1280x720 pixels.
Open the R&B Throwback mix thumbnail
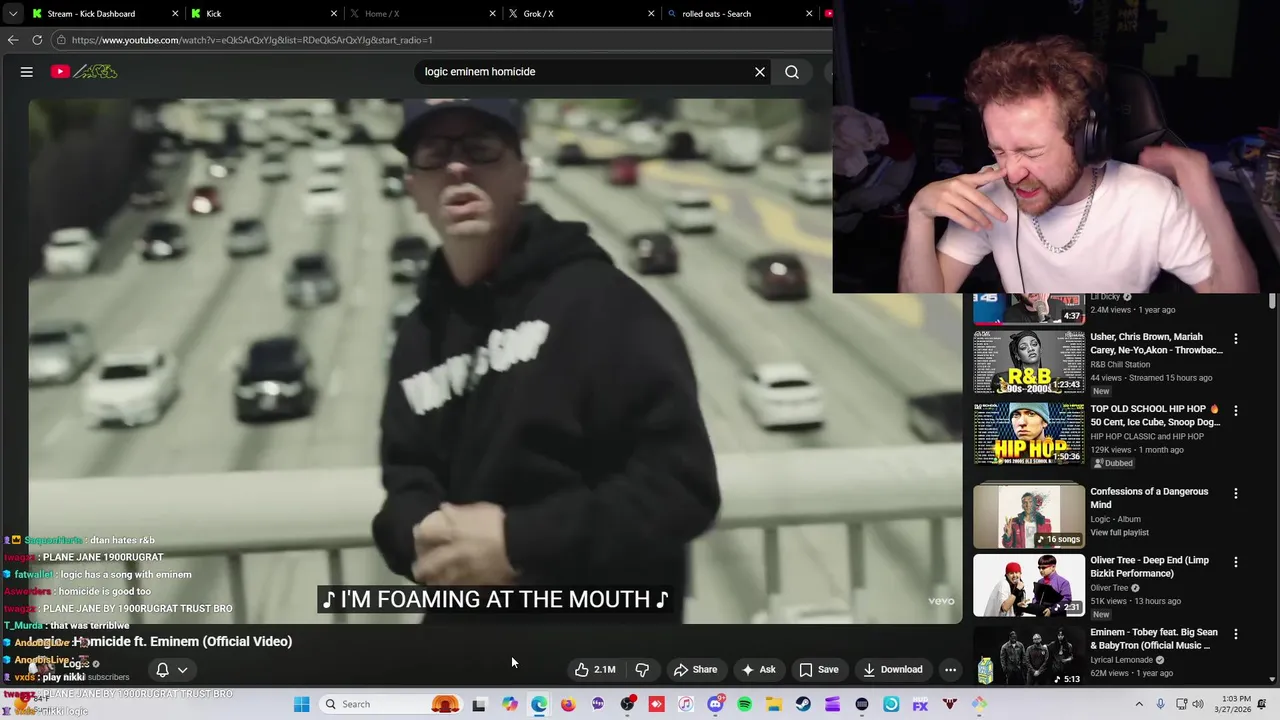[1029, 362]
